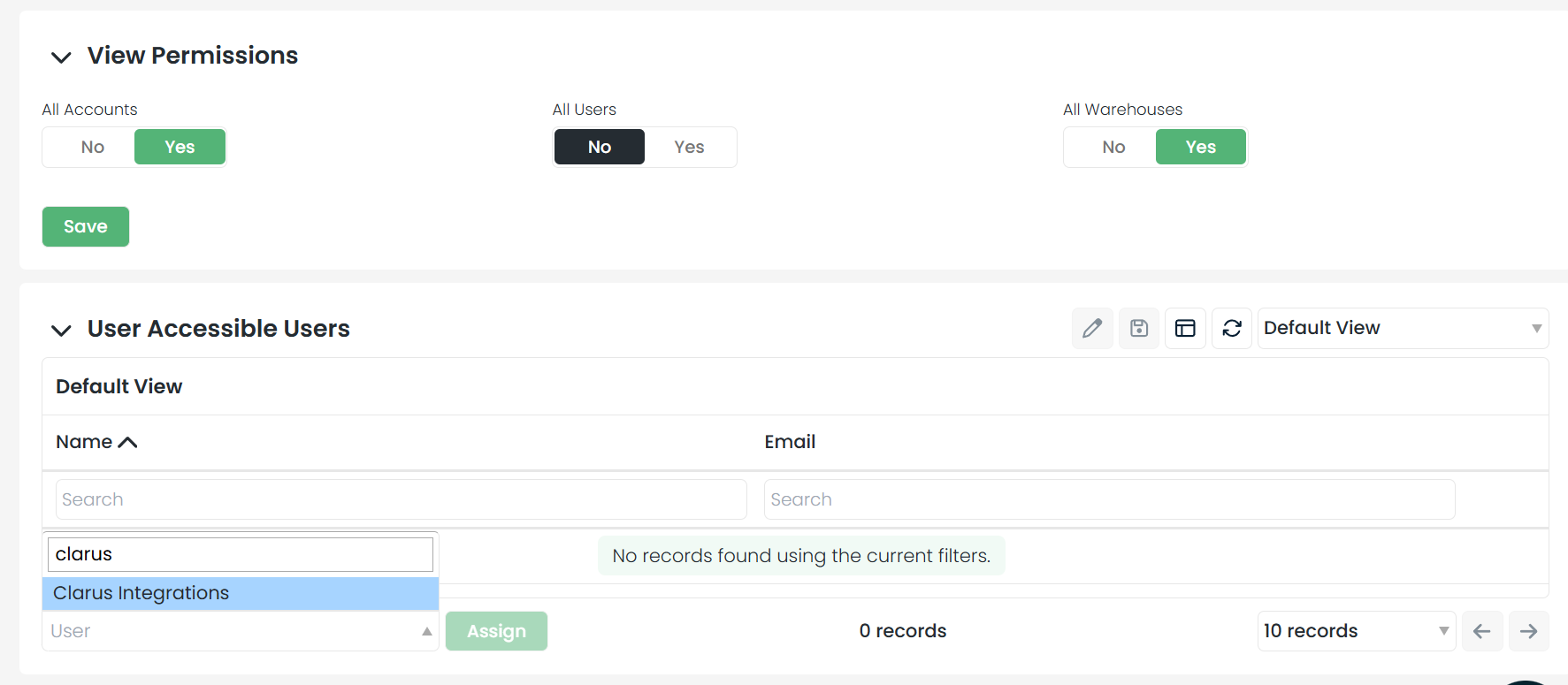Select Yes for All Accounts
The width and height of the screenshot is (1568, 685).
coord(180,147)
